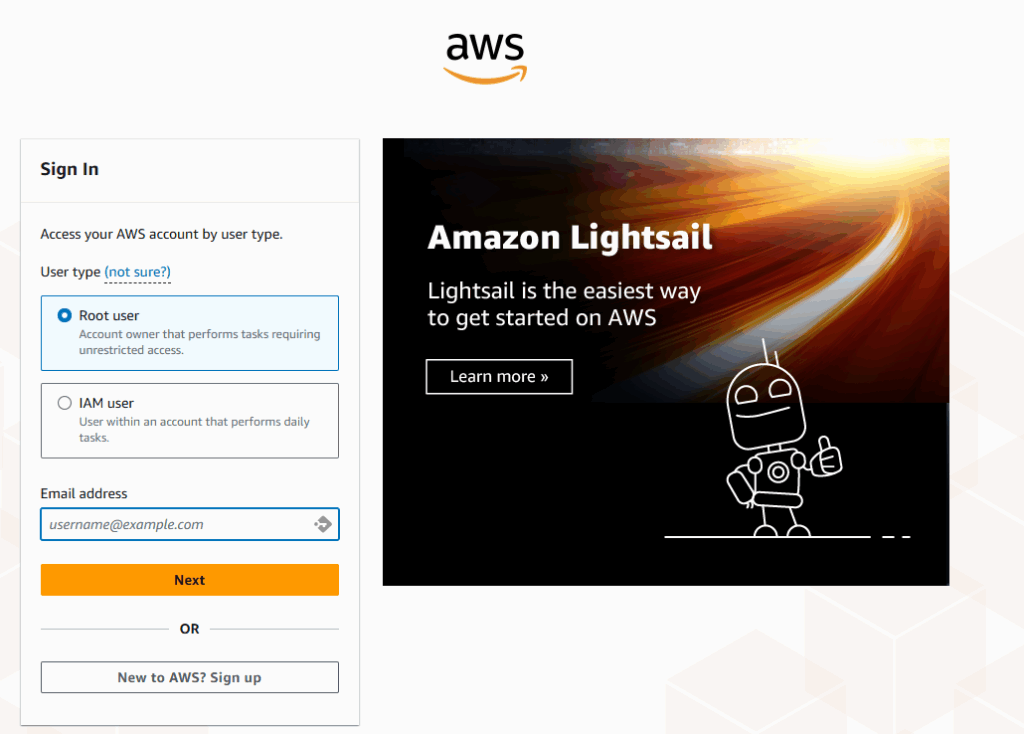Click the Amazon Lightsail banner heading
The width and height of the screenshot is (1024, 734).
(x=569, y=237)
